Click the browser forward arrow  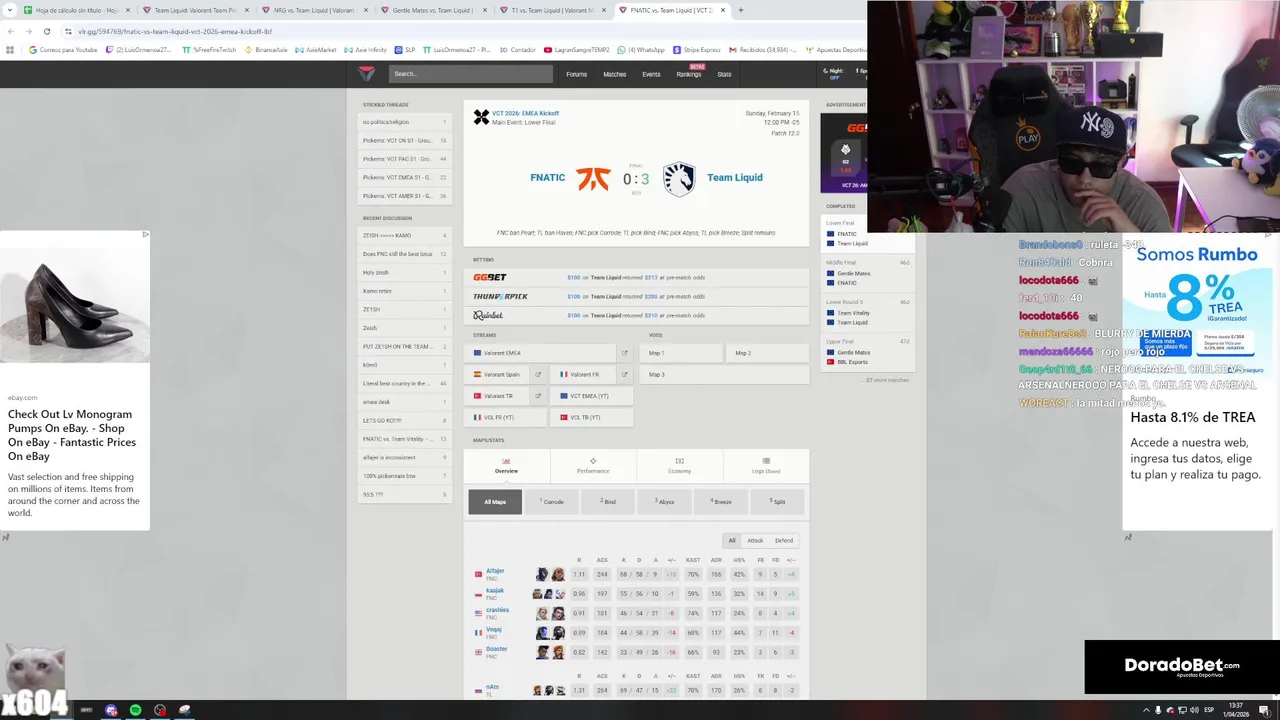[28, 31]
